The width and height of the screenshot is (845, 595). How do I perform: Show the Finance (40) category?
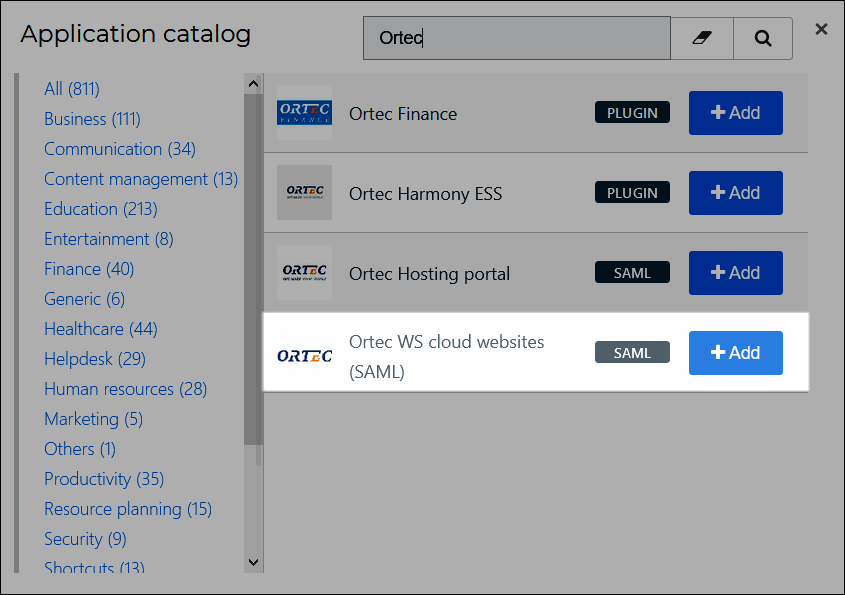tap(89, 268)
